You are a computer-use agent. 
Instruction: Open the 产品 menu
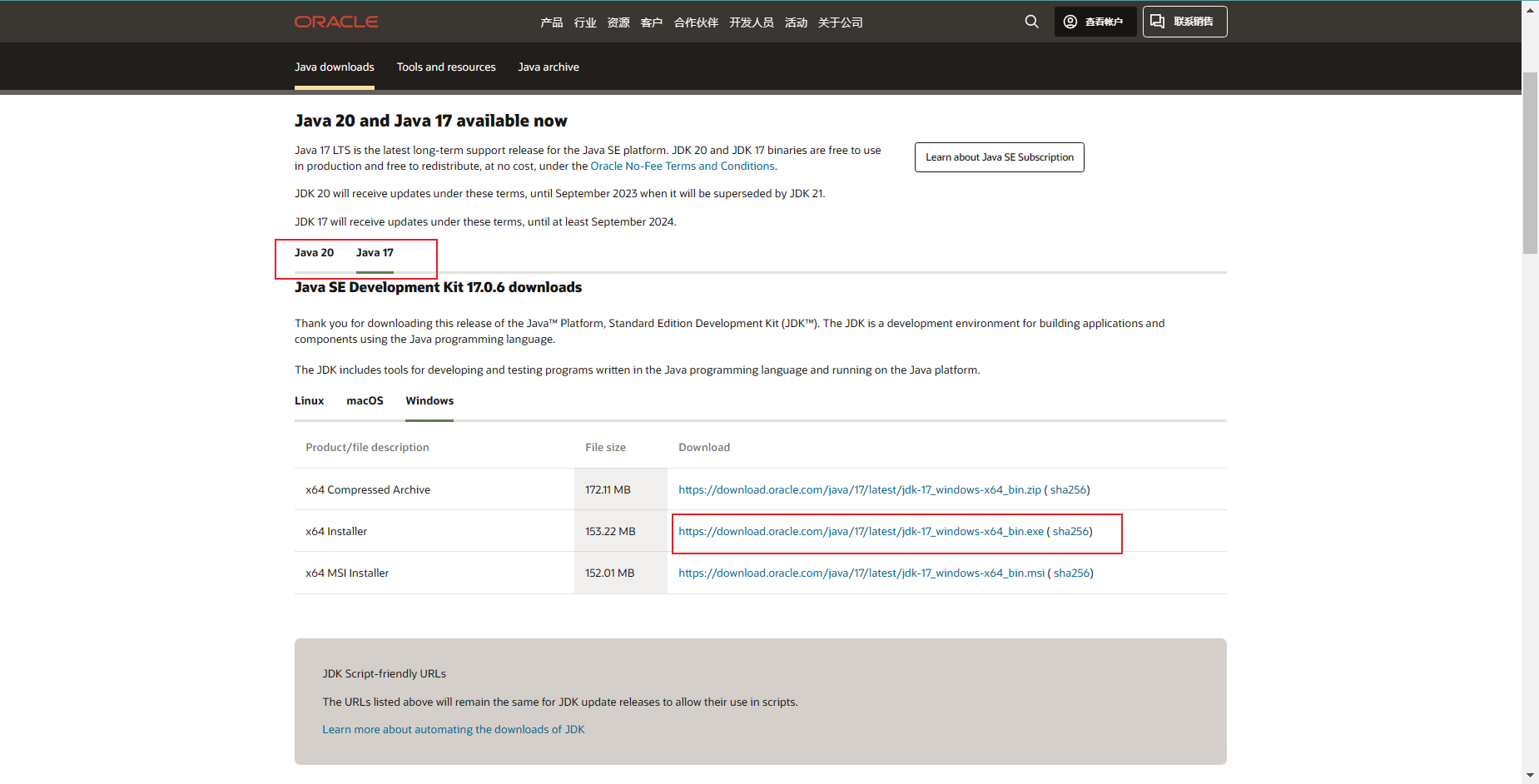[551, 22]
